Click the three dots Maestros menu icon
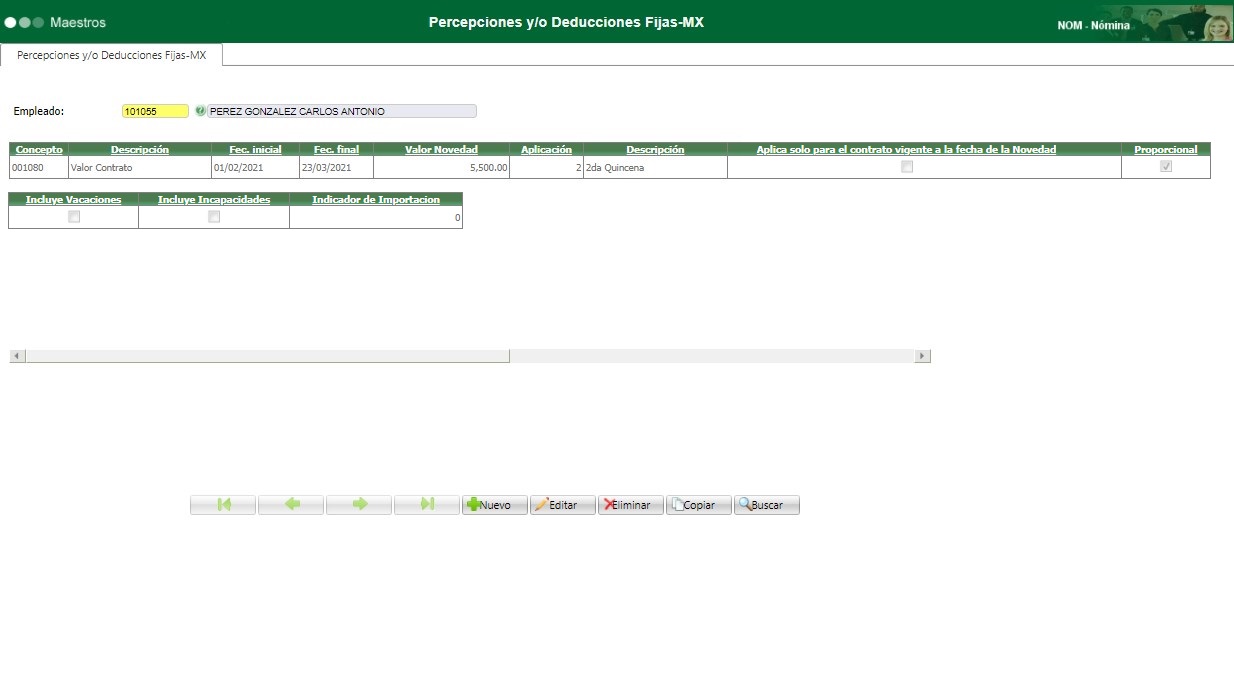The height and width of the screenshot is (698, 1234). coord(24,22)
